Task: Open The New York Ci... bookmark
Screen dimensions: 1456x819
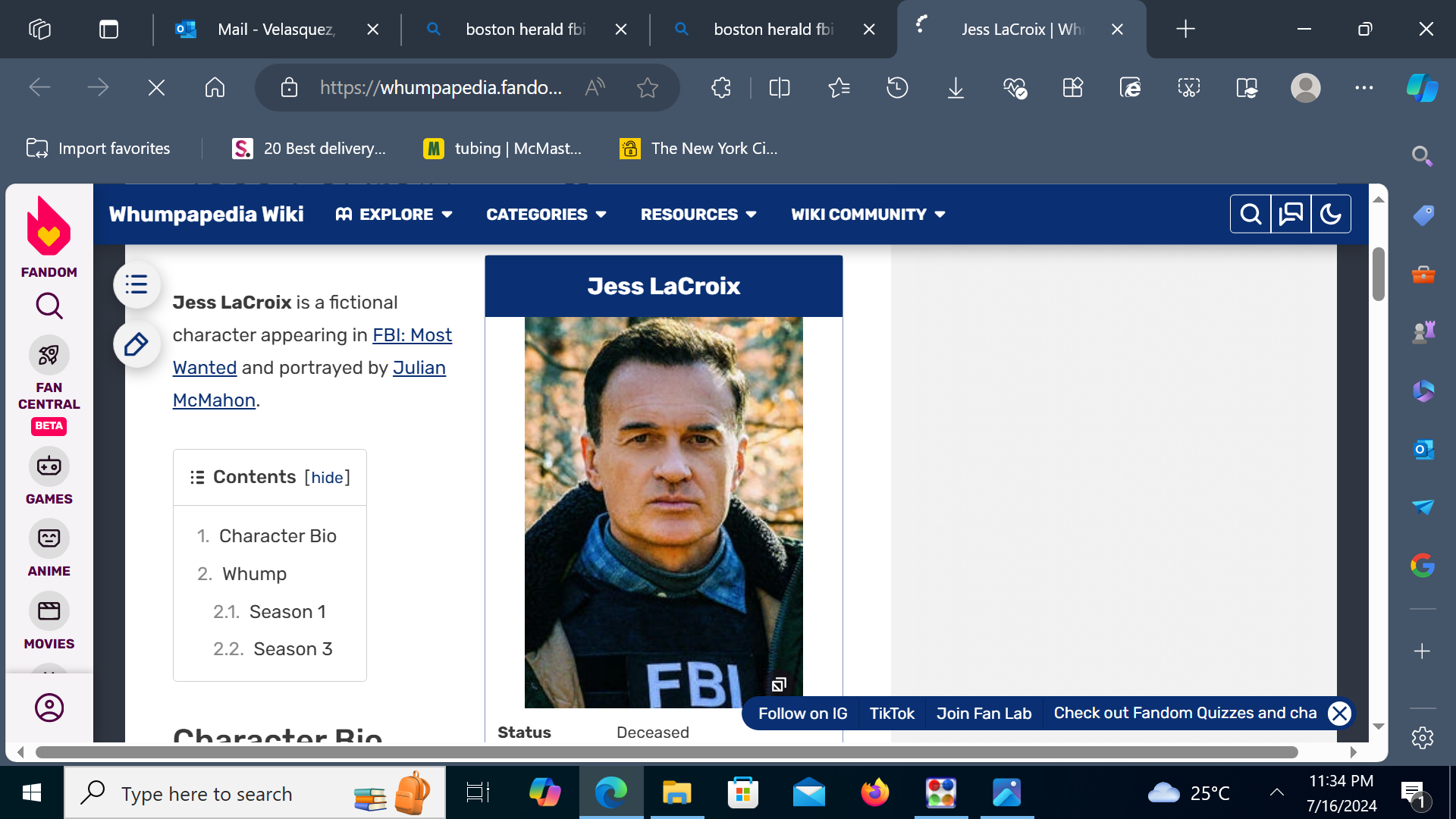Action: (698, 149)
